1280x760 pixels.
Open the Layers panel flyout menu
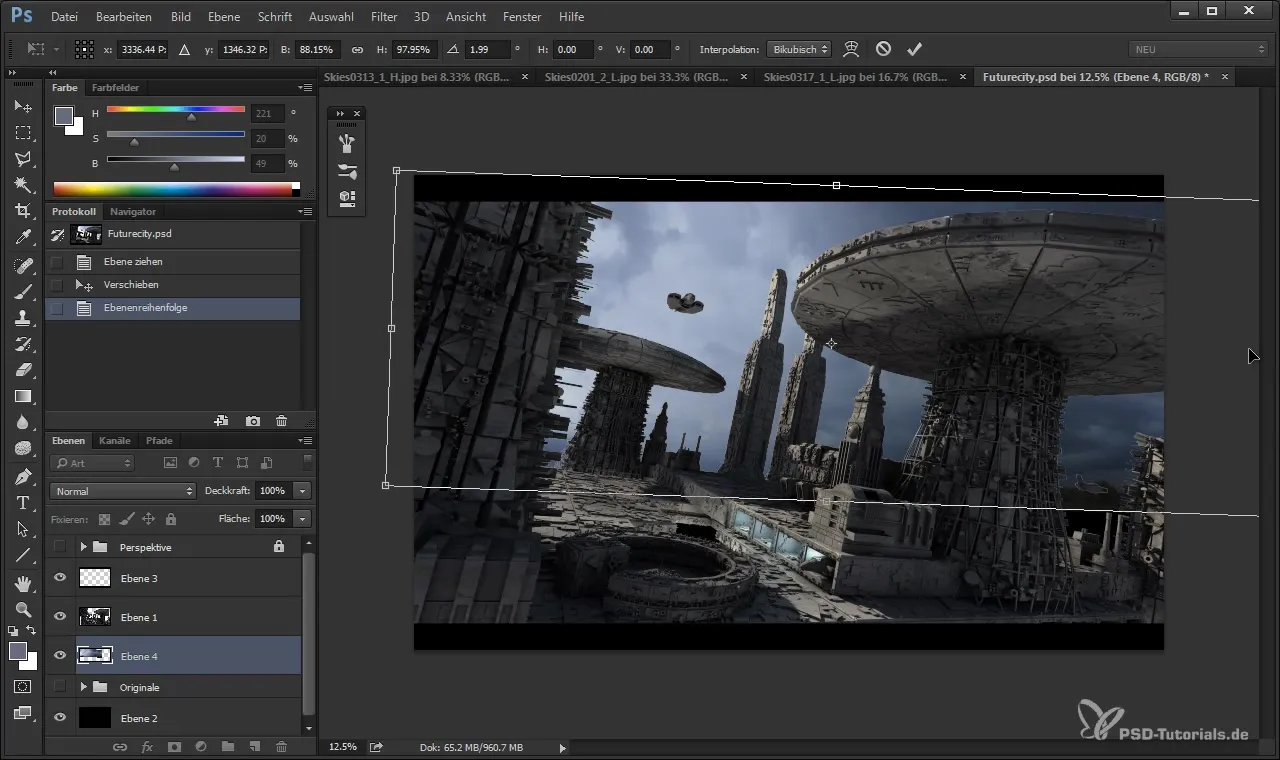pos(305,441)
